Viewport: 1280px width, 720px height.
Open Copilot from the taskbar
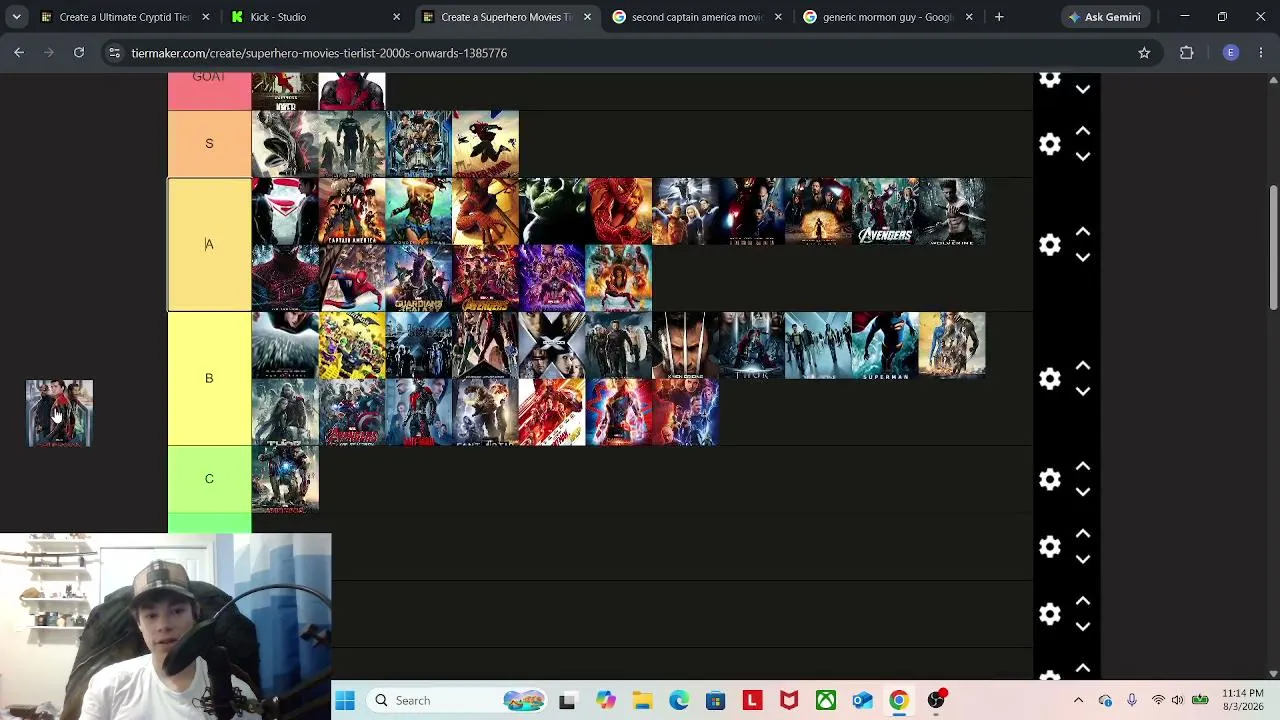click(x=606, y=701)
